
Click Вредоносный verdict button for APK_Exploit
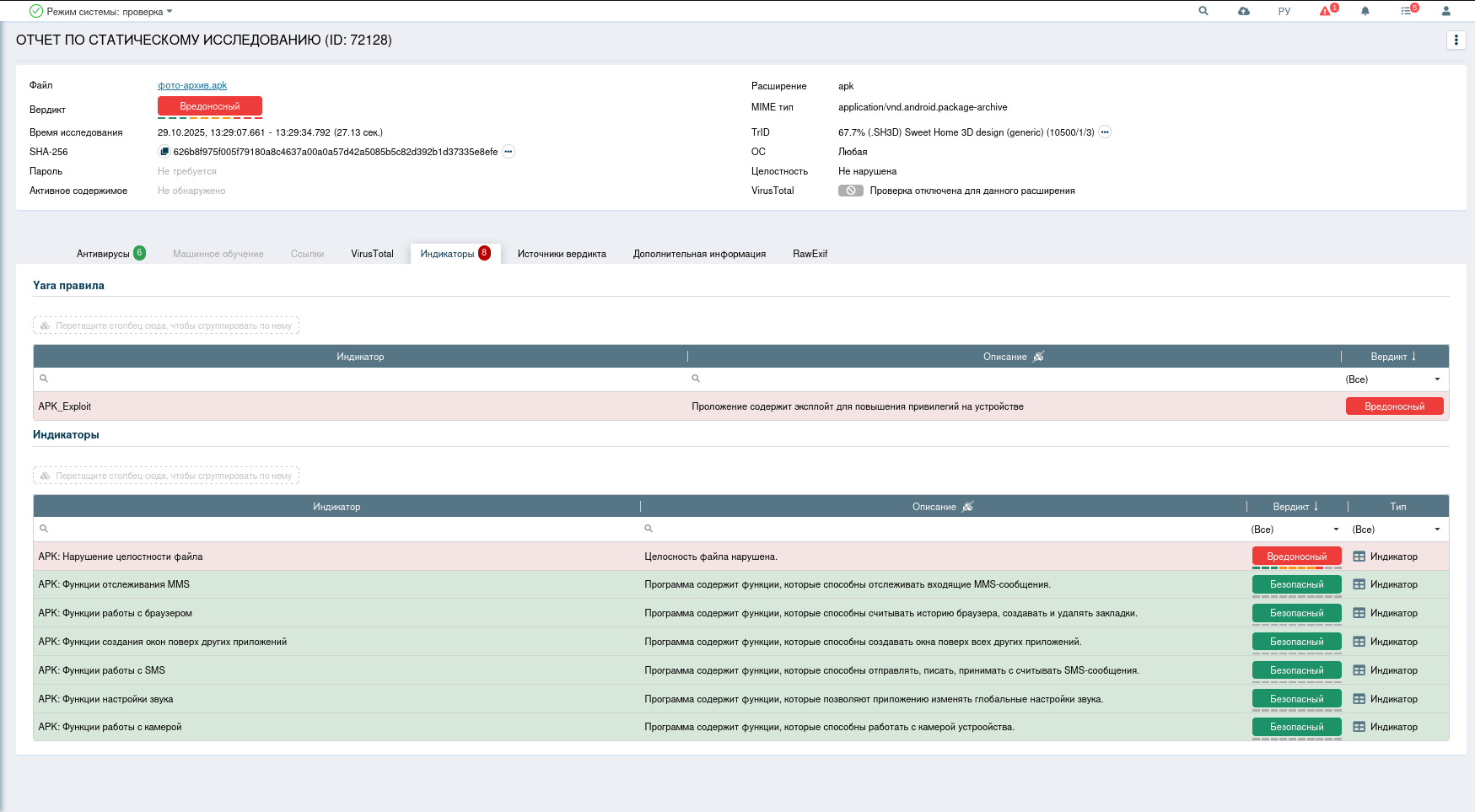pyautogui.click(x=1394, y=406)
